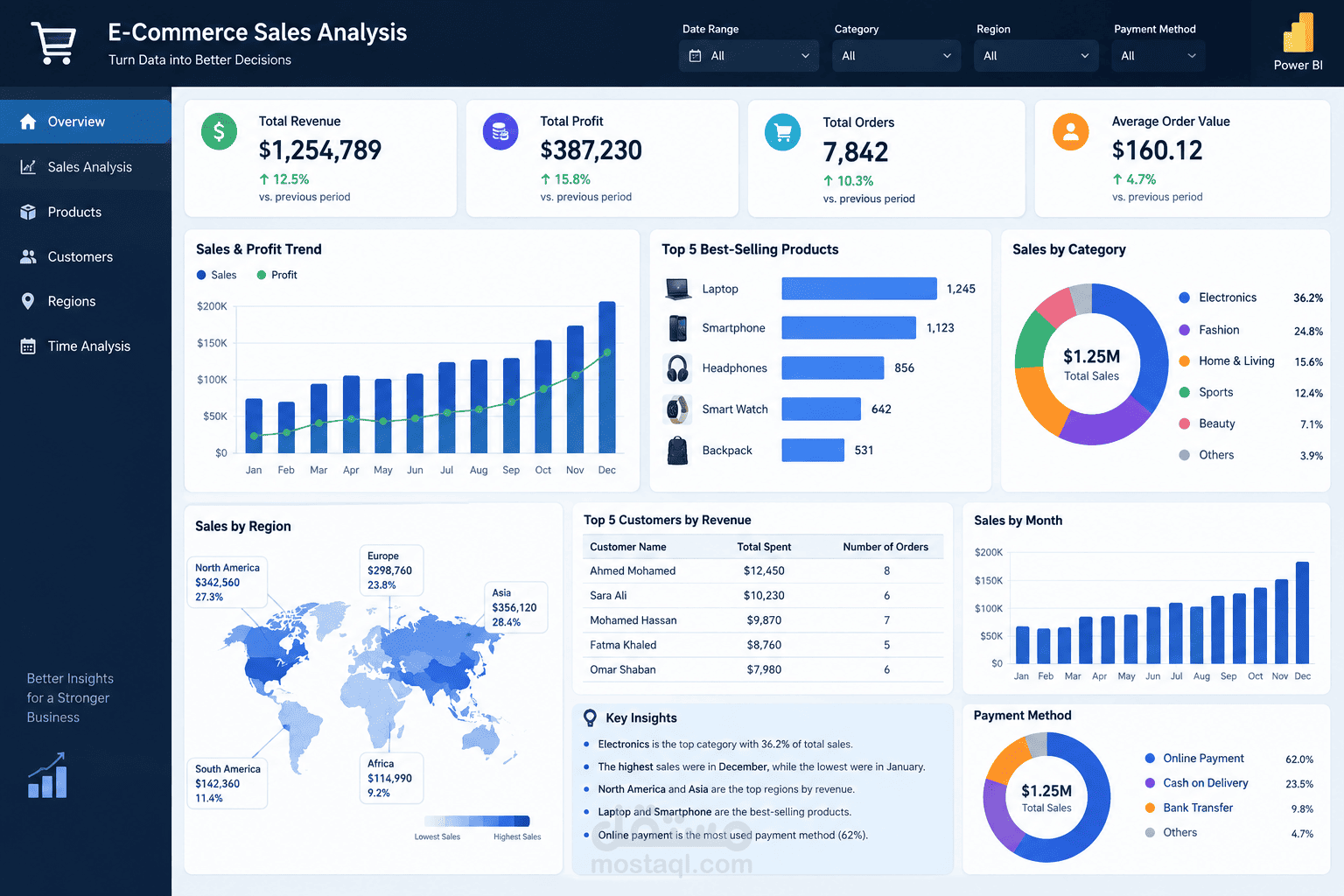Click the Products box icon
The width and height of the screenshot is (1344, 896).
click(28, 212)
